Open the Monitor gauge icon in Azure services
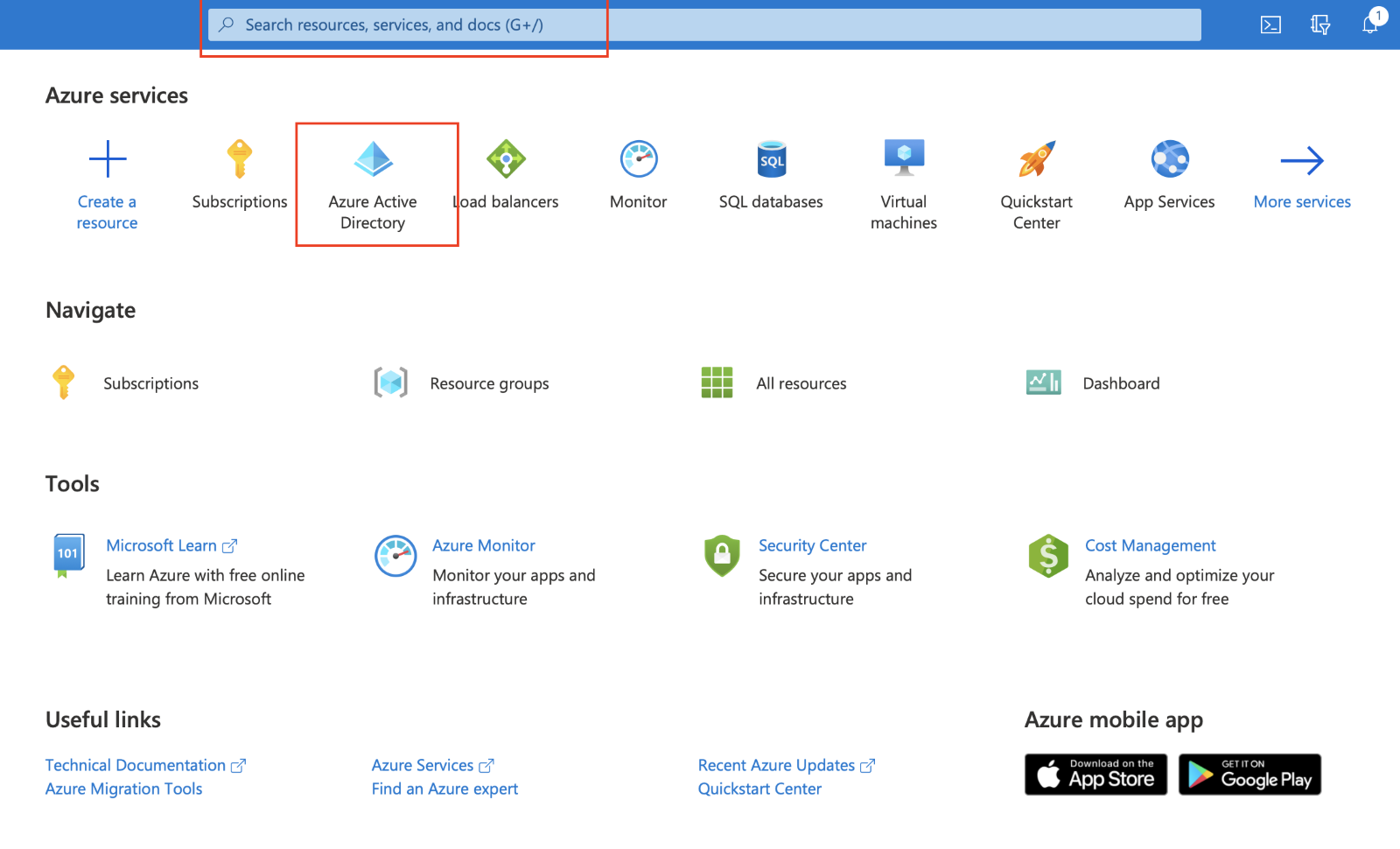The height and width of the screenshot is (849, 1400). 639,159
